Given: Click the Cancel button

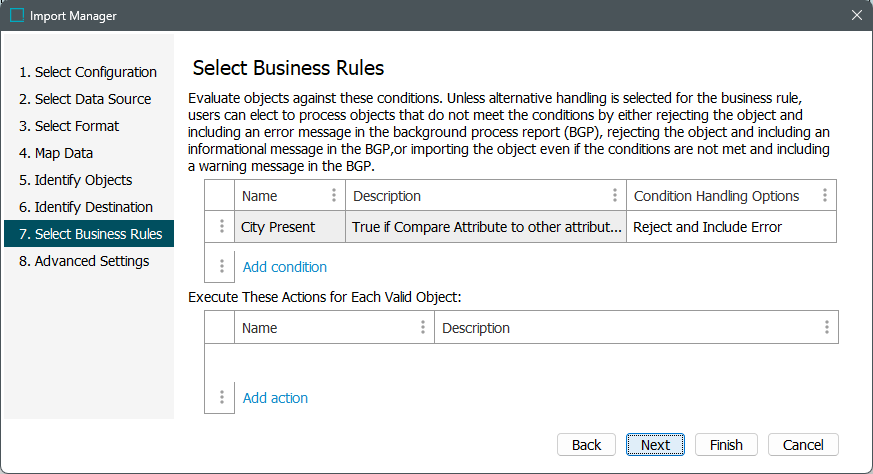Looking at the screenshot, I should click(x=803, y=444).
